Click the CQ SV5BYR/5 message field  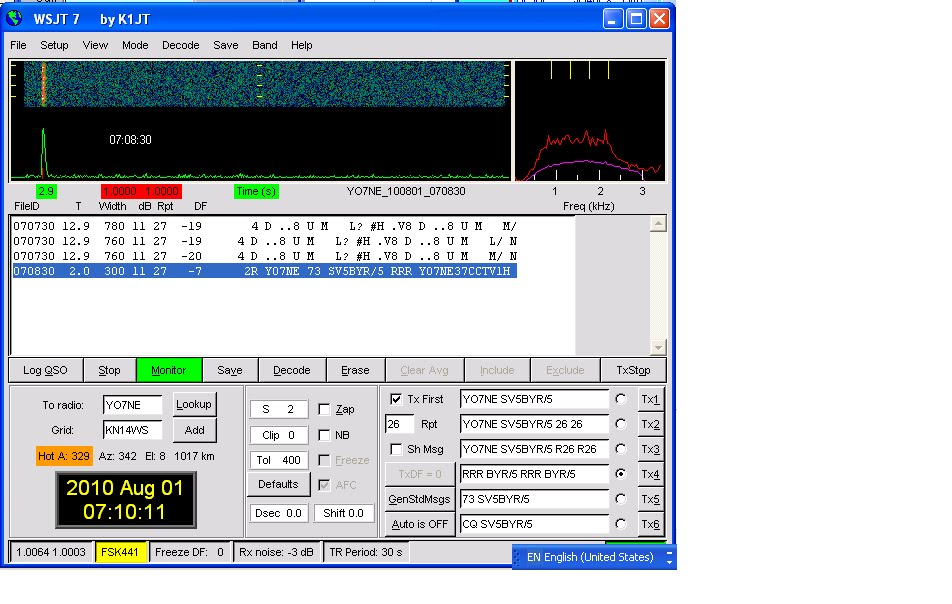(x=534, y=524)
